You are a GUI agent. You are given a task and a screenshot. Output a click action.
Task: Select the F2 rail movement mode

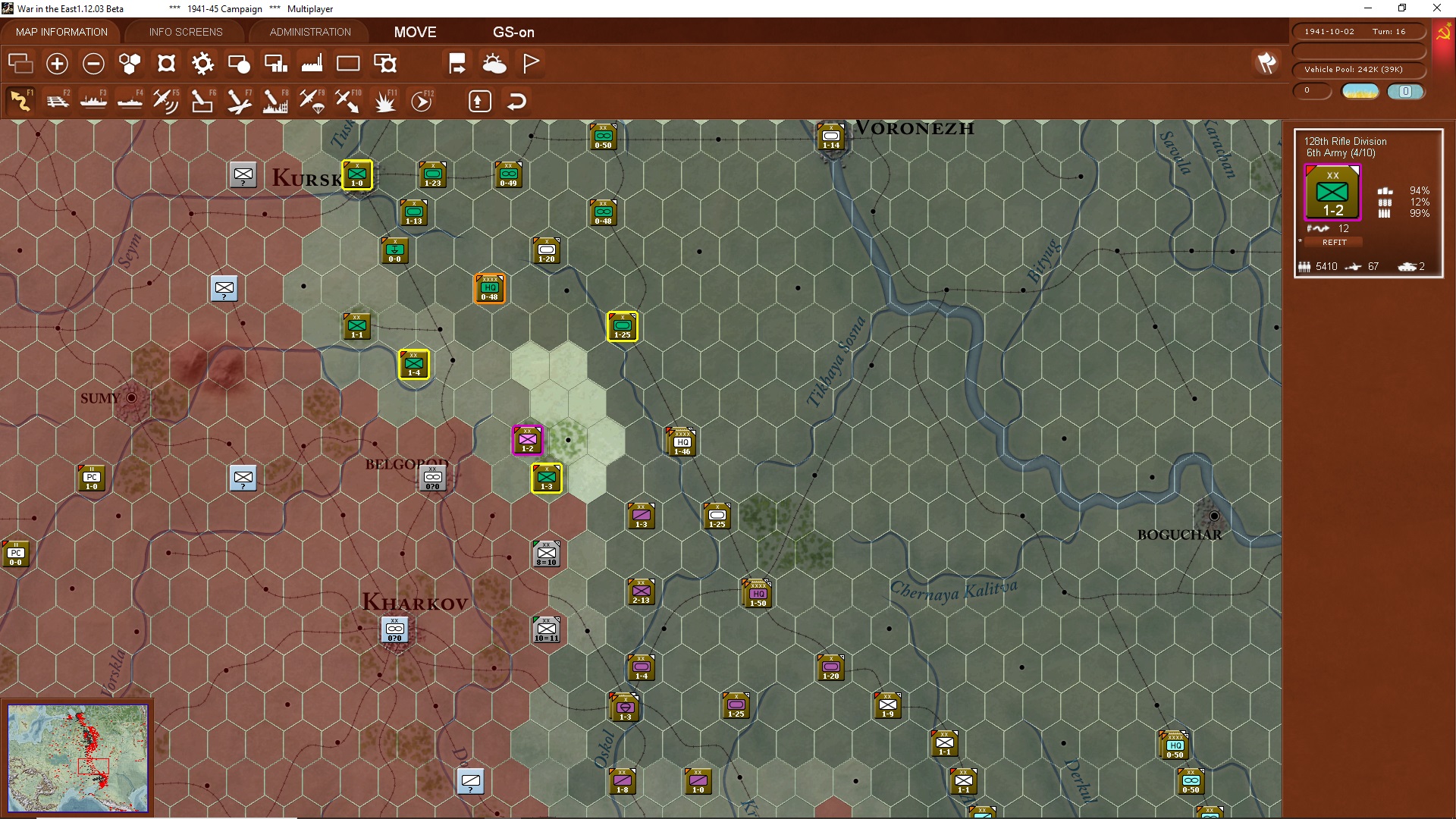(57, 101)
